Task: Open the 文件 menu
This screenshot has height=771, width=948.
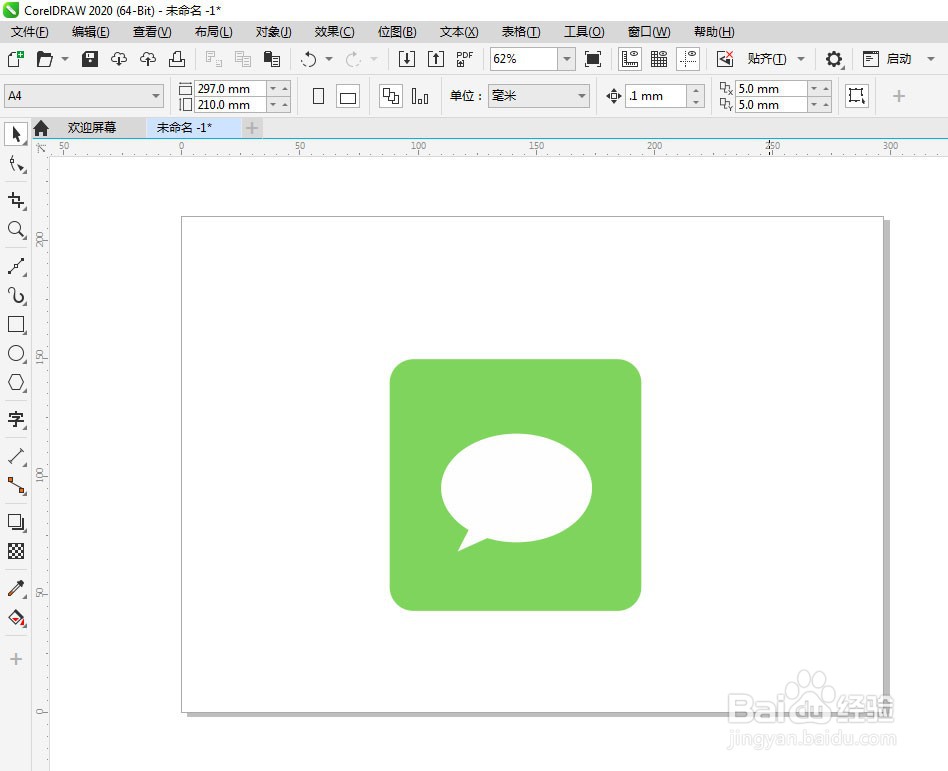Action: [30, 31]
